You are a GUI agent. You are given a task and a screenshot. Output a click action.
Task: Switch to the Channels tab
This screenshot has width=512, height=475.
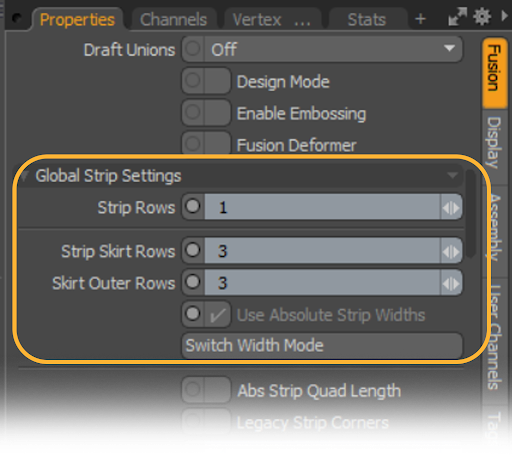173,19
